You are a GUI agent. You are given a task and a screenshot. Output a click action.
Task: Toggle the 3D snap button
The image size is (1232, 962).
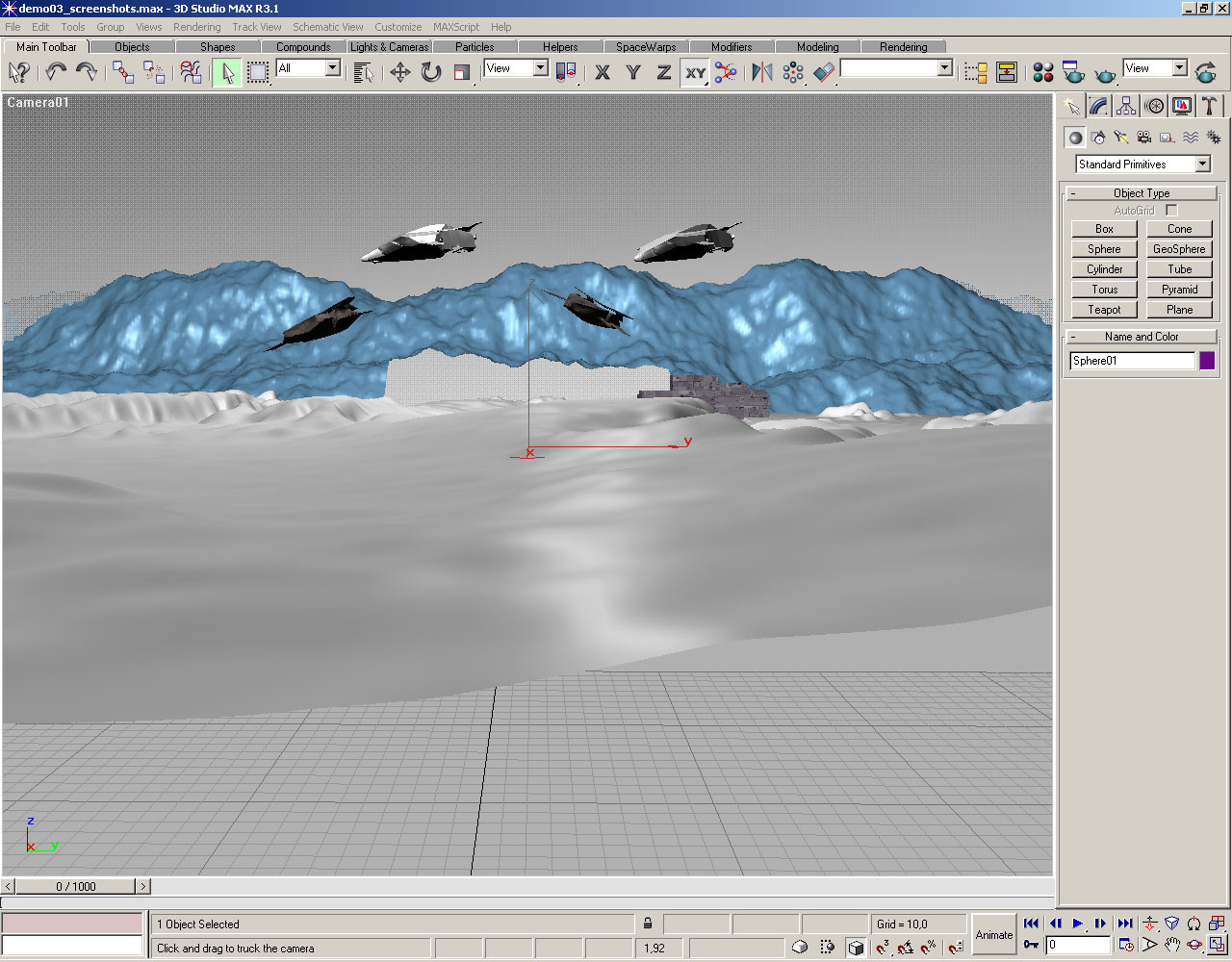tap(883, 948)
